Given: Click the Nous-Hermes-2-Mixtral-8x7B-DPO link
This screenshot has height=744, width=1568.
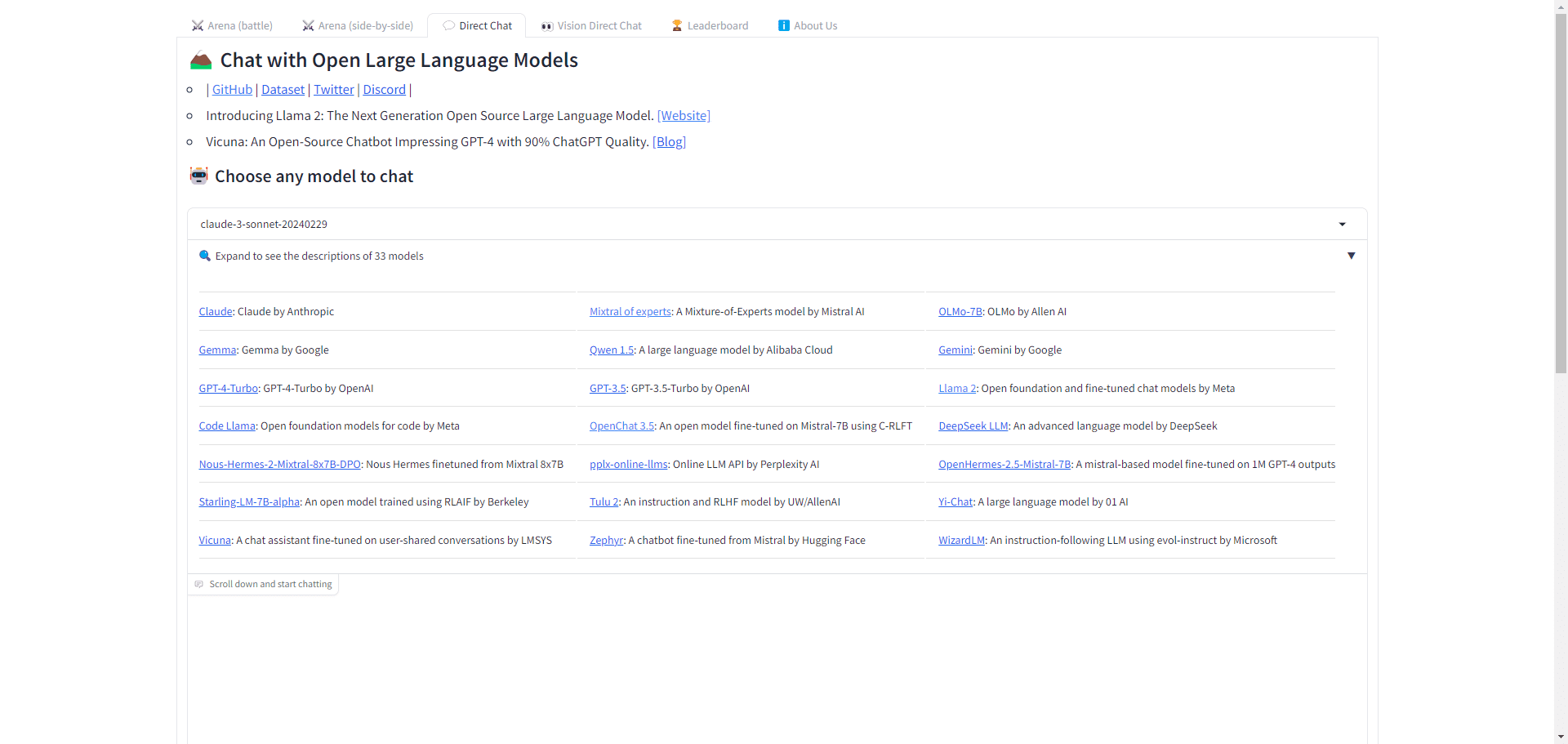Looking at the screenshot, I should pyautogui.click(x=280, y=465).
